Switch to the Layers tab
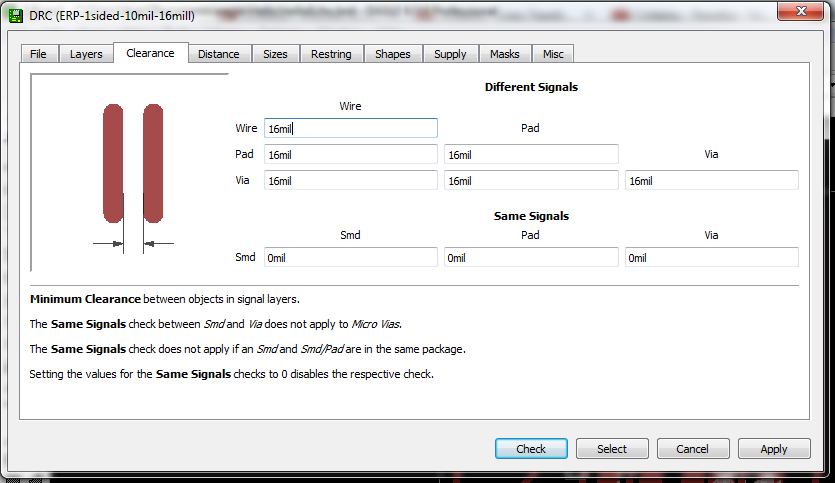This screenshot has height=483, width=835. (86, 54)
